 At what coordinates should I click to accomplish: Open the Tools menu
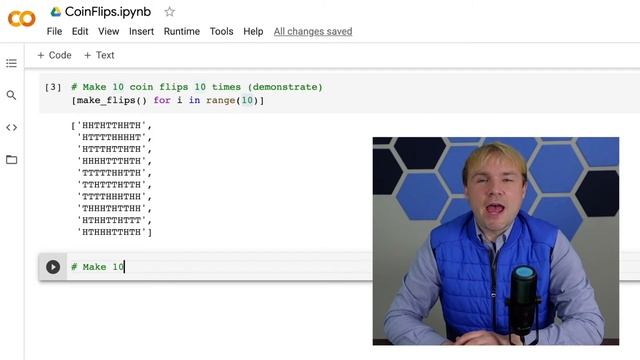(x=221, y=31)
